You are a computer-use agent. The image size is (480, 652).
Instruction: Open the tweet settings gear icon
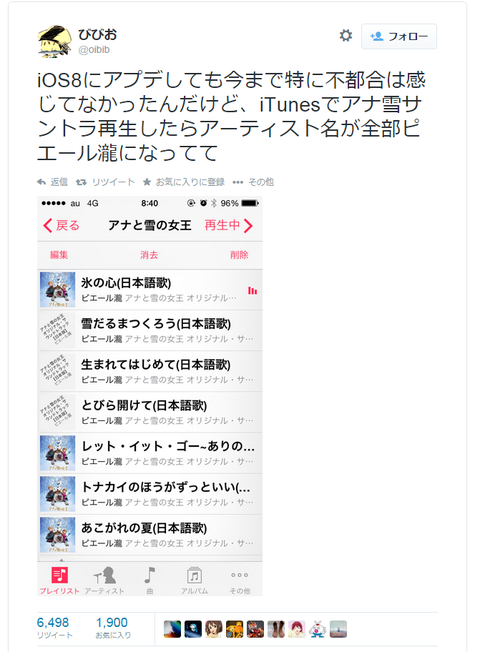[x=346, y=36]
